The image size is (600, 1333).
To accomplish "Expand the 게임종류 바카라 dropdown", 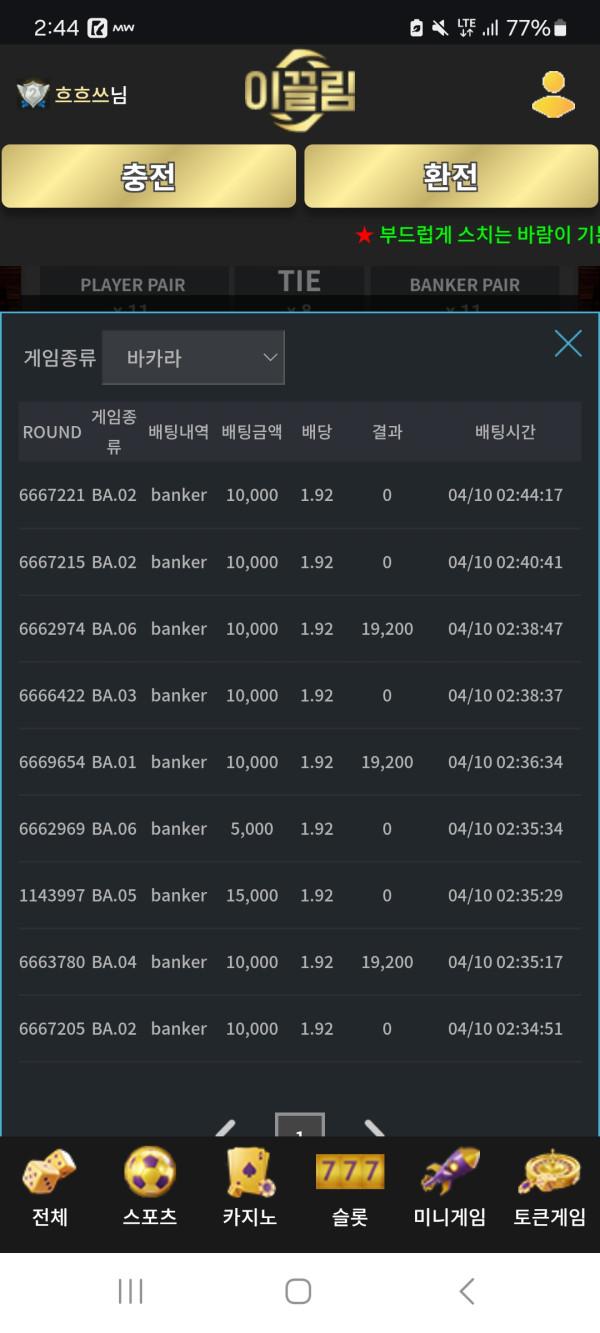I will 193,358.
